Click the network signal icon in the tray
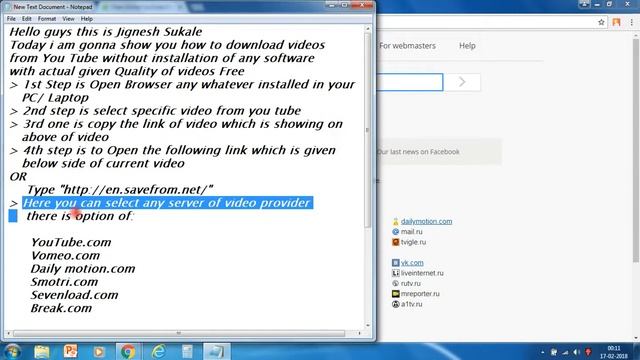Screen dimensions: 640x360 565,352
